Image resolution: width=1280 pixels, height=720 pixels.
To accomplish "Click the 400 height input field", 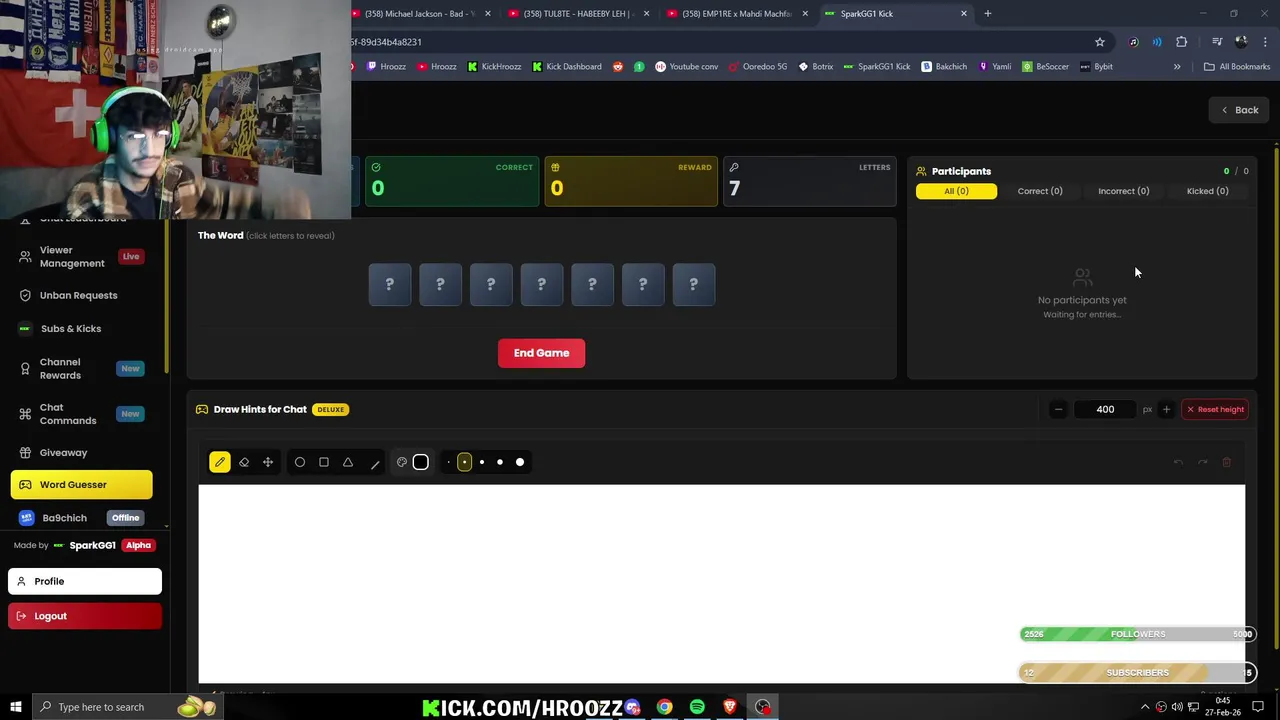I will 1105,409.
